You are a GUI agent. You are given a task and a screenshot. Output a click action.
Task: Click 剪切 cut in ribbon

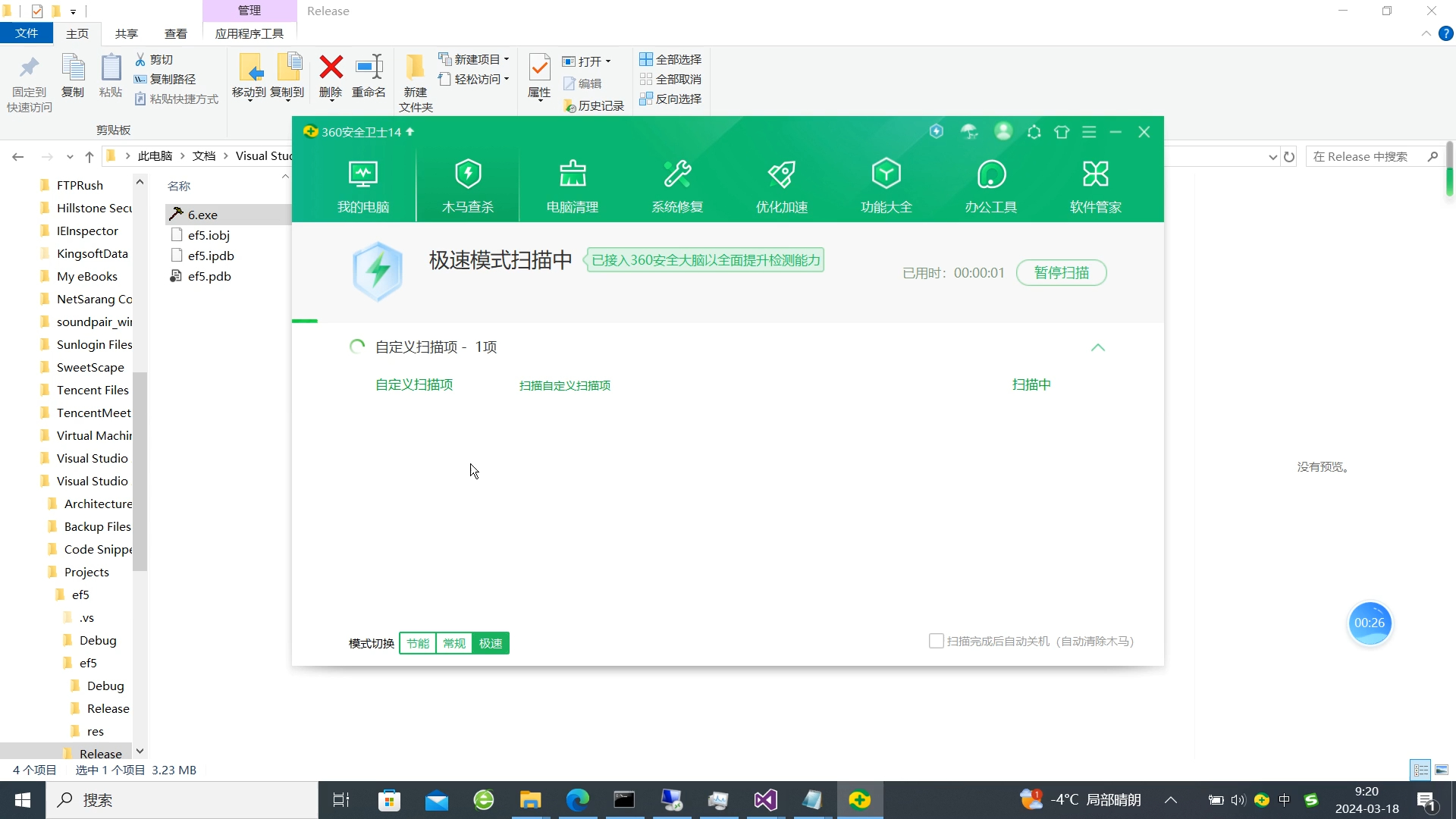[x=154, y=59]
